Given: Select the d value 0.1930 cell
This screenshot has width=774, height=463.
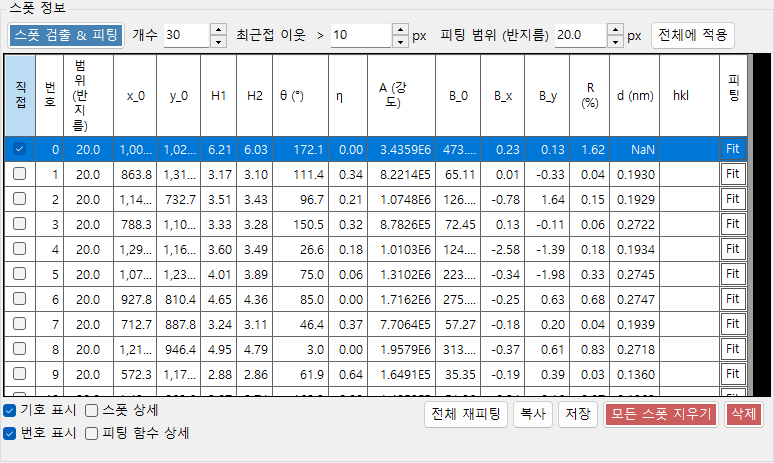Looking at the screenshot, I should pyautogui.click(x=635, y=174).
